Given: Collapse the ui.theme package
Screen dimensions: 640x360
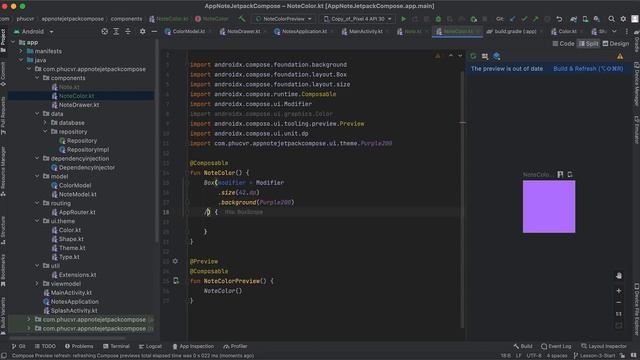Looking at the screenshot, I should click(x=37, y=221).
